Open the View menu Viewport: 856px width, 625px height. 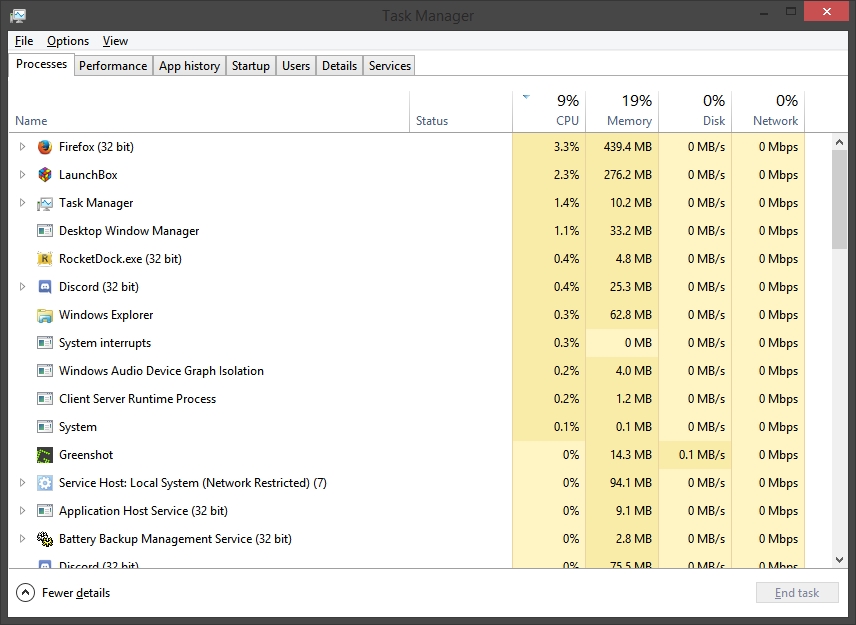coord(115,41)
